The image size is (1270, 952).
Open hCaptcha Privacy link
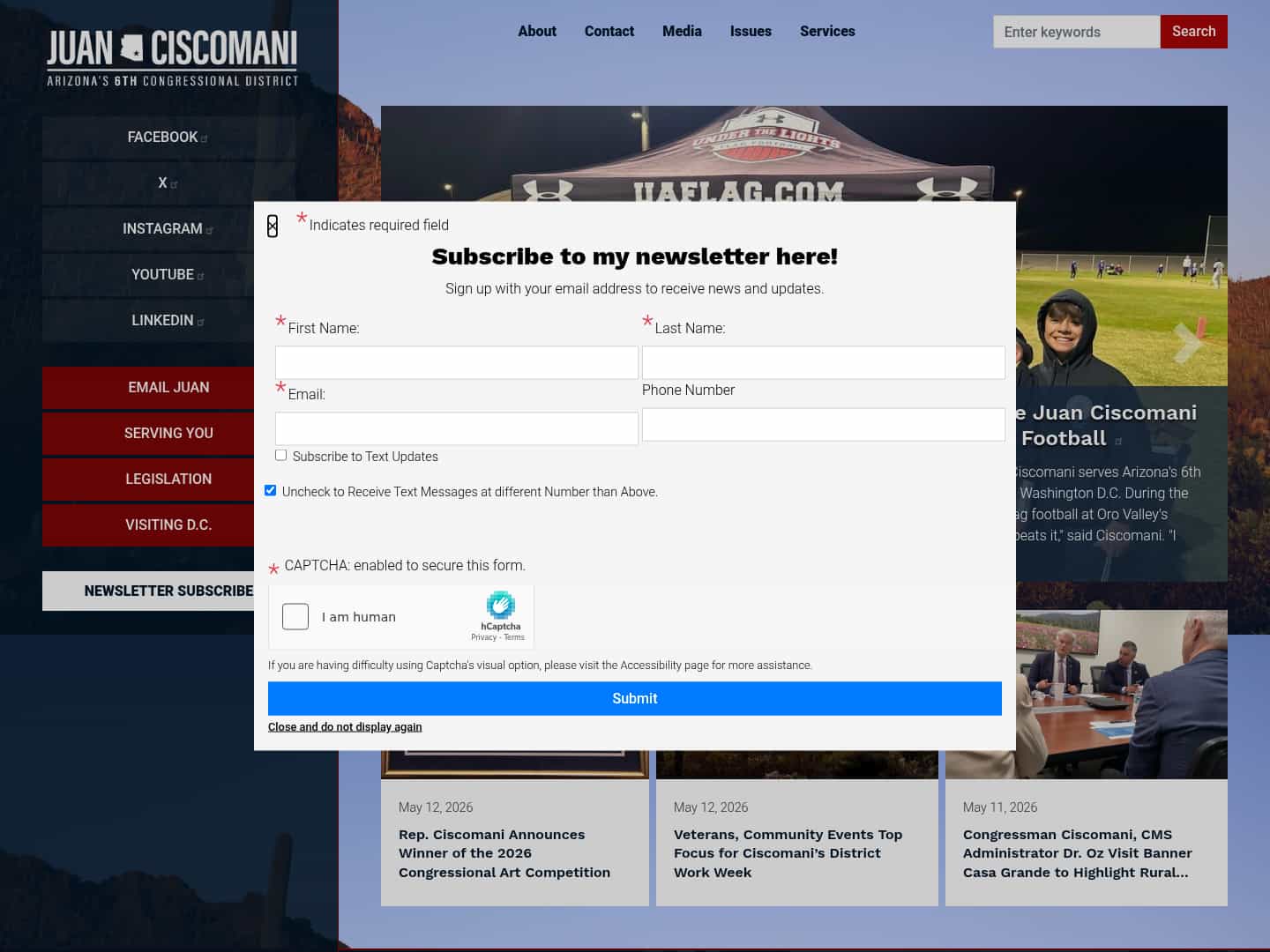(x=483, y=637)
